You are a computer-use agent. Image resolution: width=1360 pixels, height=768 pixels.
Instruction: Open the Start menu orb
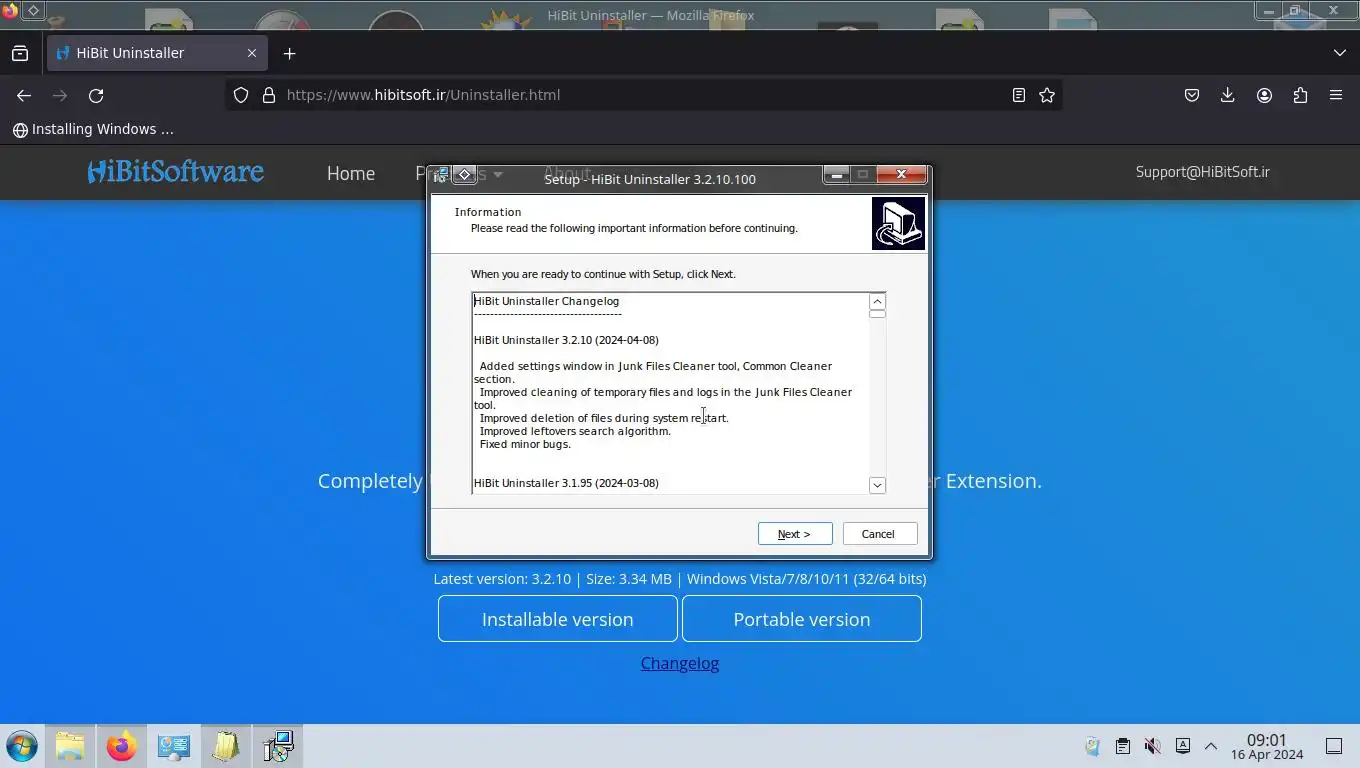tap(21, 746)
